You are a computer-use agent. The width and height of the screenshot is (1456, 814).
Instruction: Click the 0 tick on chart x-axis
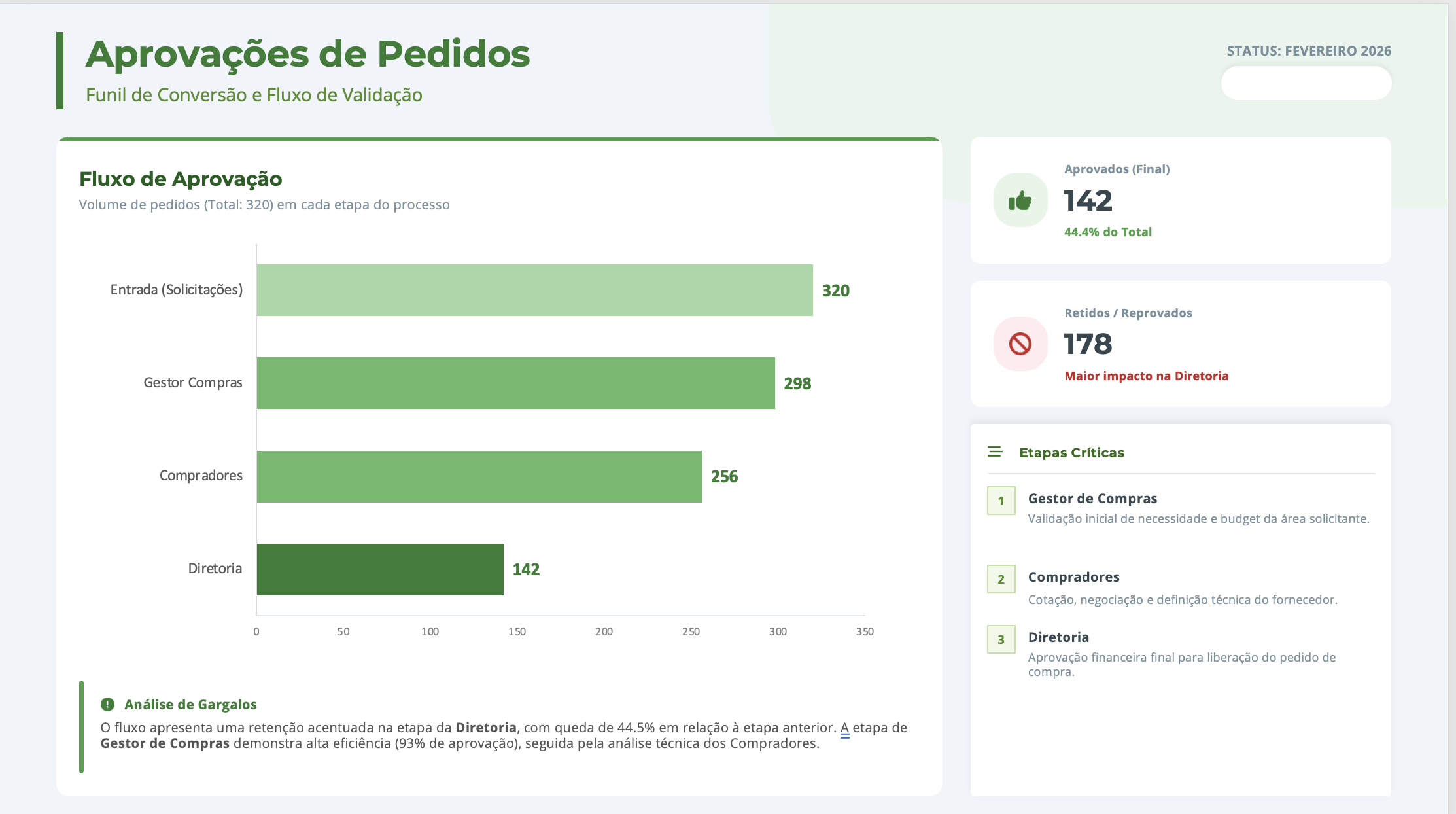256,631
